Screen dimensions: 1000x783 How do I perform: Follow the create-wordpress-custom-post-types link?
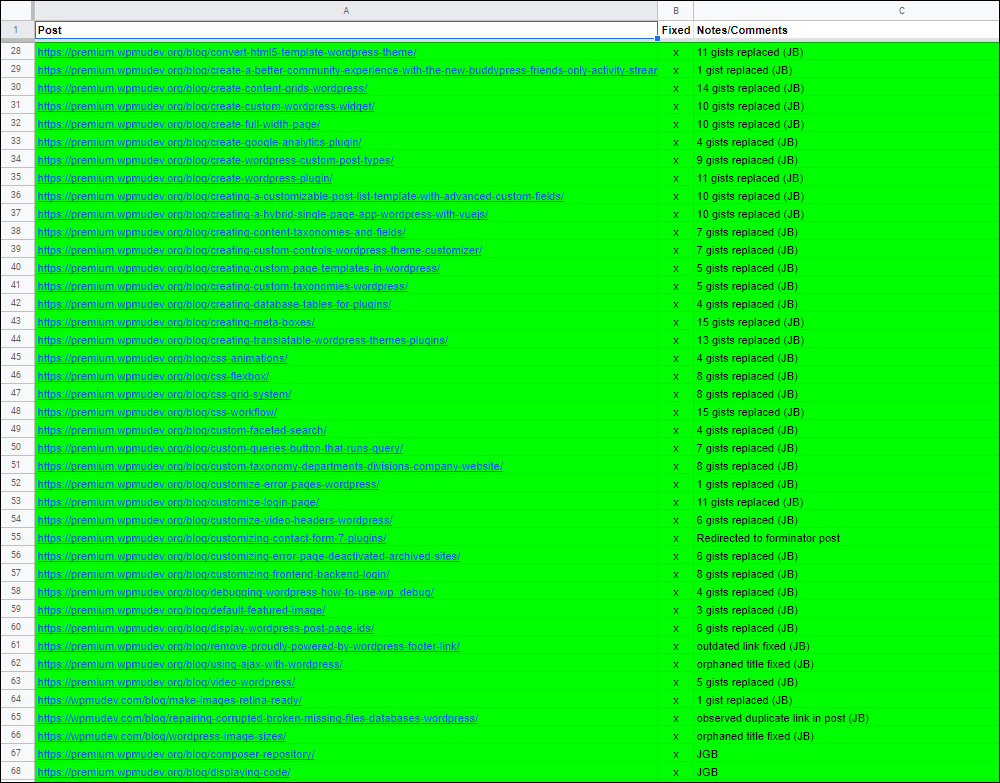(216, 160)
